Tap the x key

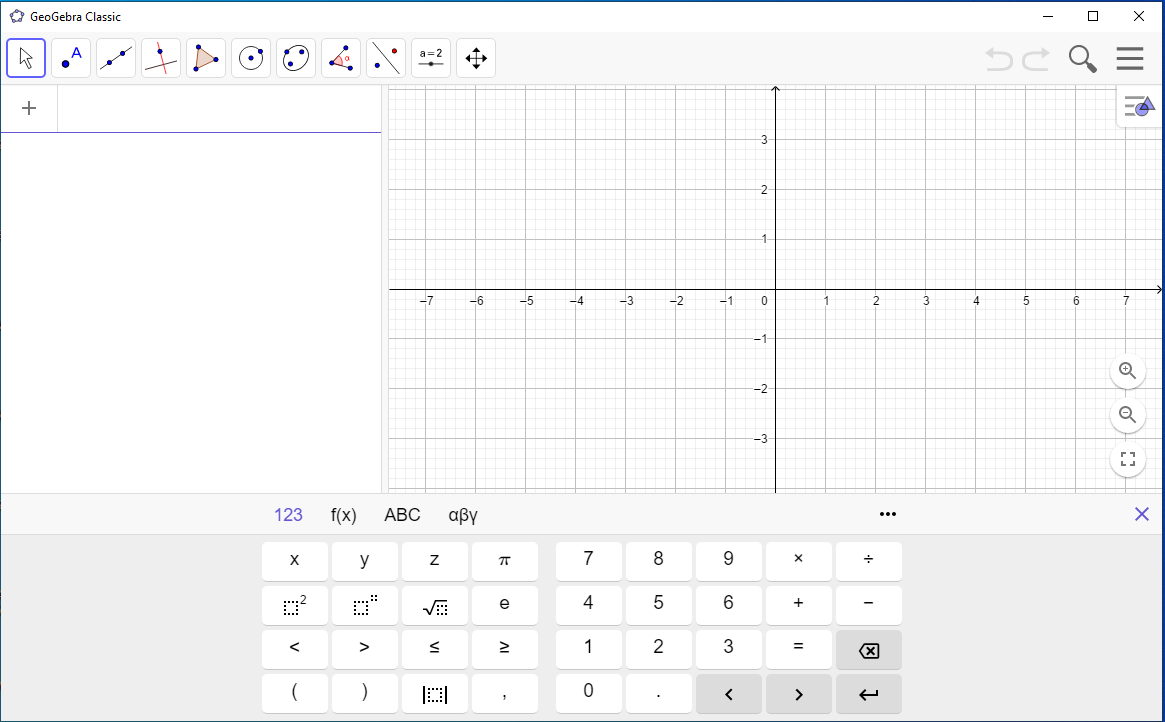click(295, 561)
